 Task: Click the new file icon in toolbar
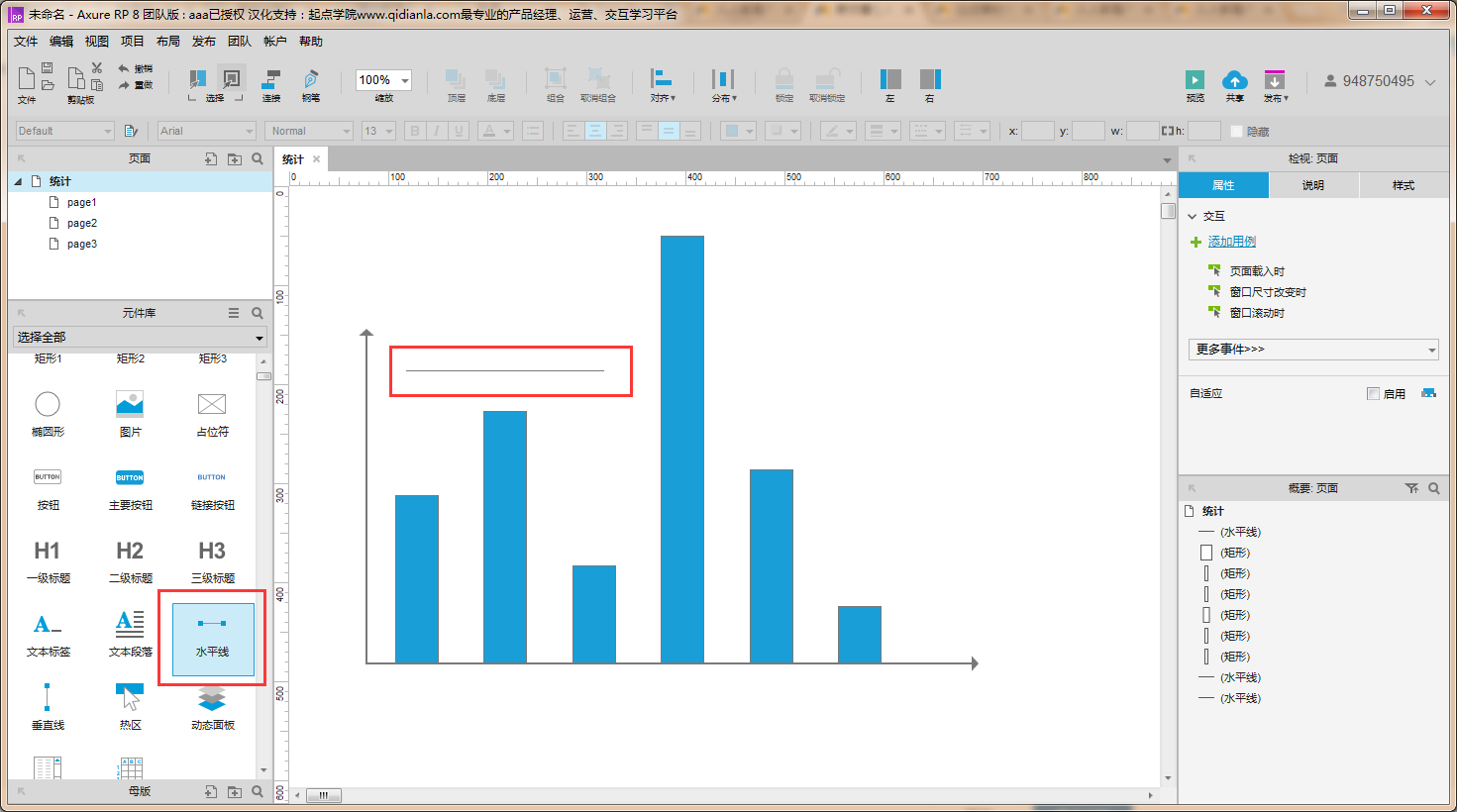pos(26,79)
